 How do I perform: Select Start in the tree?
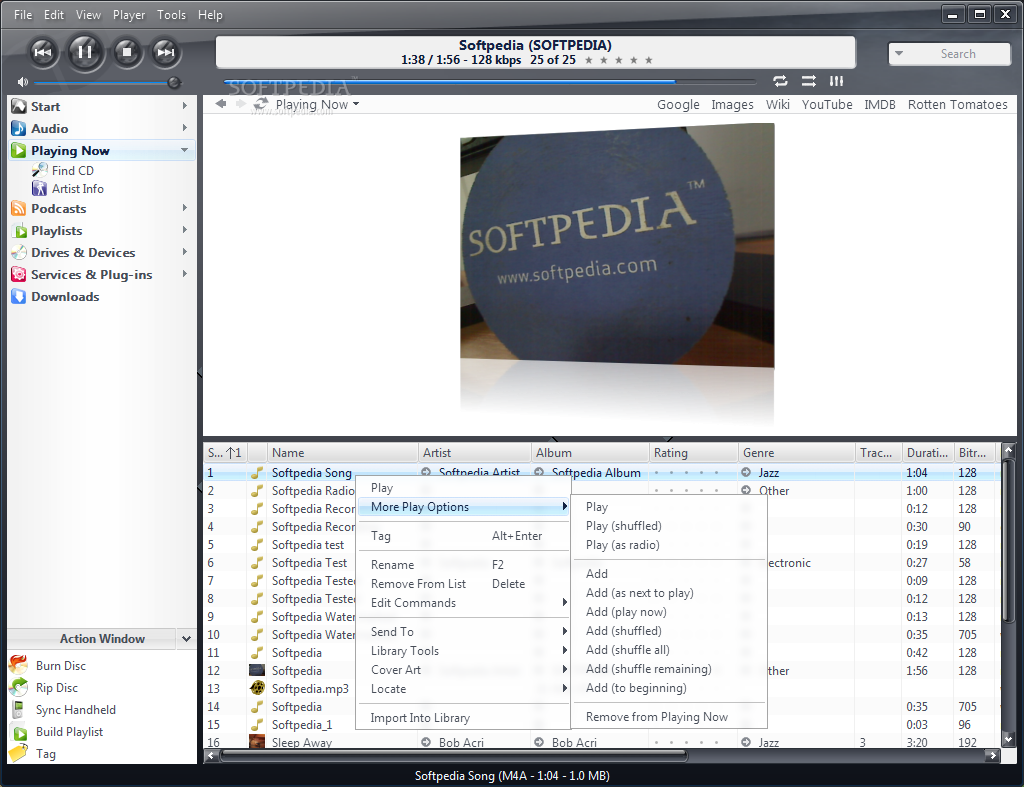coord(45,106)
